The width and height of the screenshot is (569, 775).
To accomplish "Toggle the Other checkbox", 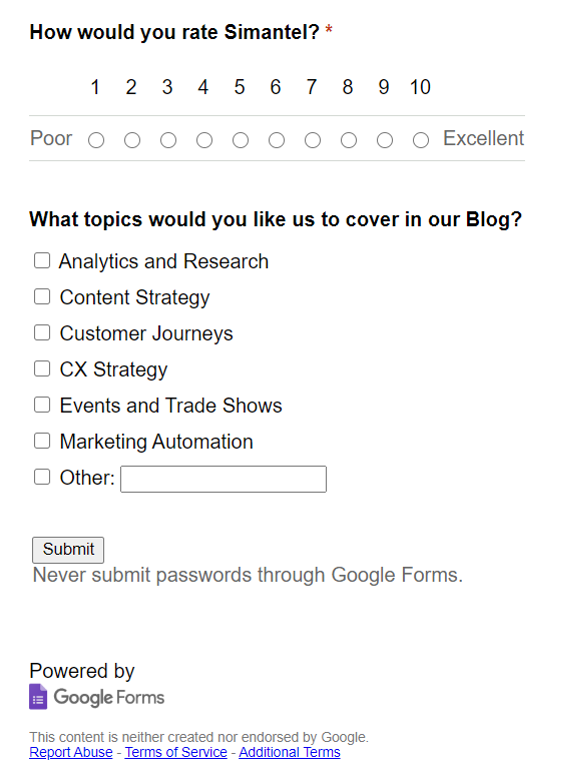I will [x=42, y=477].
